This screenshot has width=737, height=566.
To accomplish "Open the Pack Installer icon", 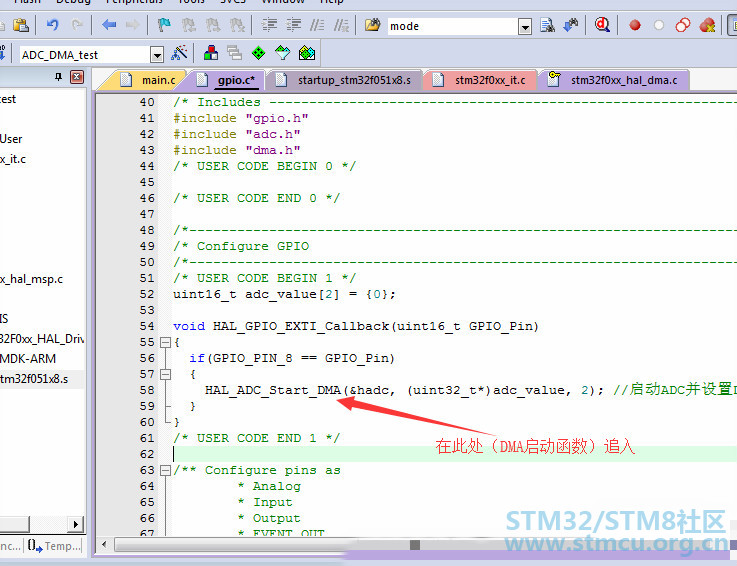I will (307, 53).
